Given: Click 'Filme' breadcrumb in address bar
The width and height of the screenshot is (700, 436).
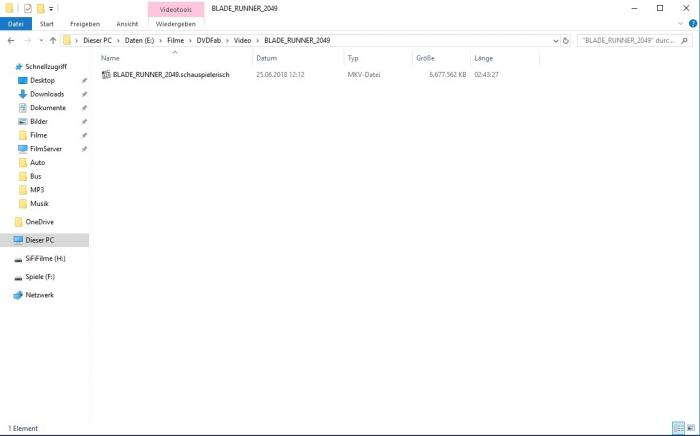Looking at the screenshot, I should point(175,41).
